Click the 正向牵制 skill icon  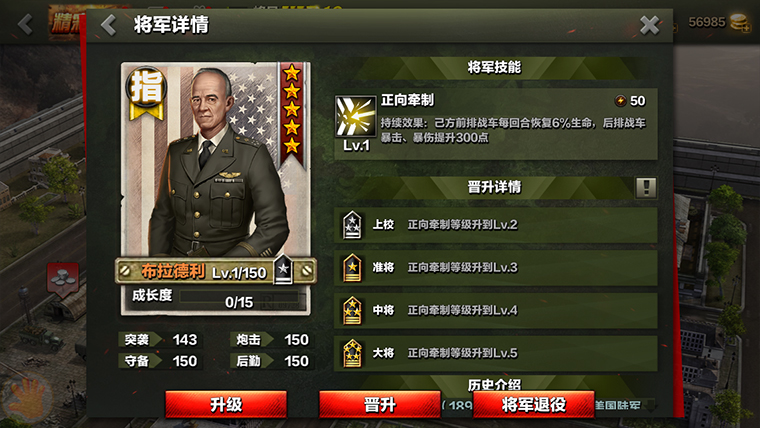coord(355,116)
